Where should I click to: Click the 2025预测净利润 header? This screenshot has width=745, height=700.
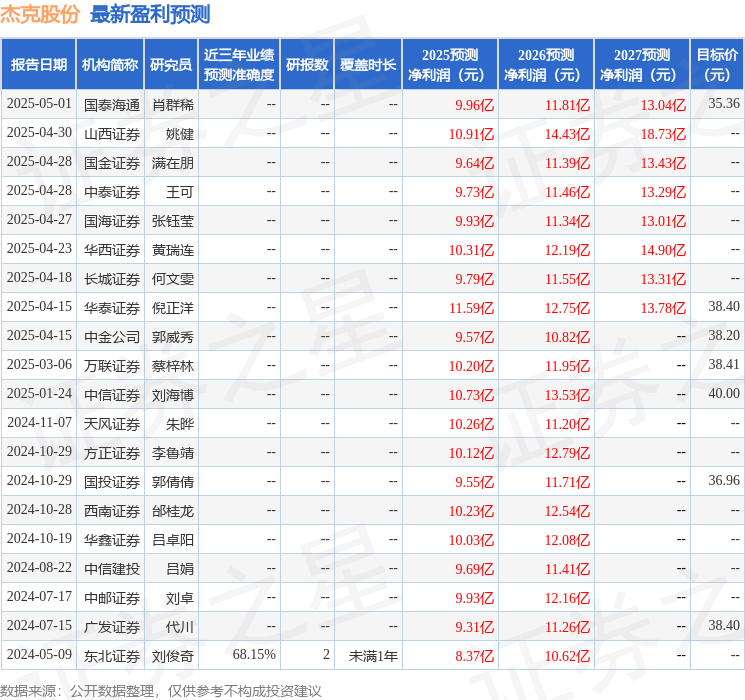(450, 64)
